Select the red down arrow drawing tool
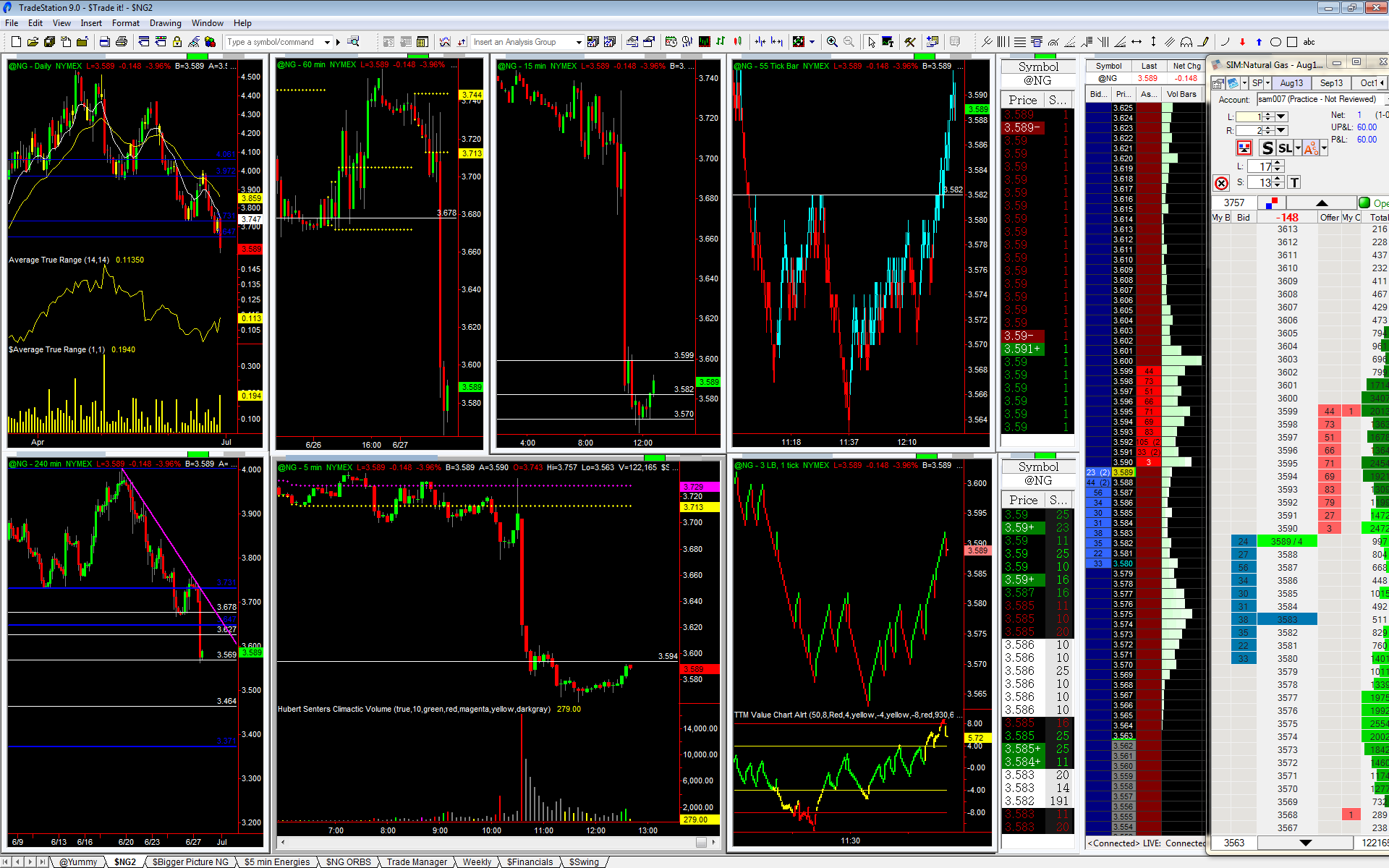The height and width of the screenshot is (868, 1389). pos(1242,42)
